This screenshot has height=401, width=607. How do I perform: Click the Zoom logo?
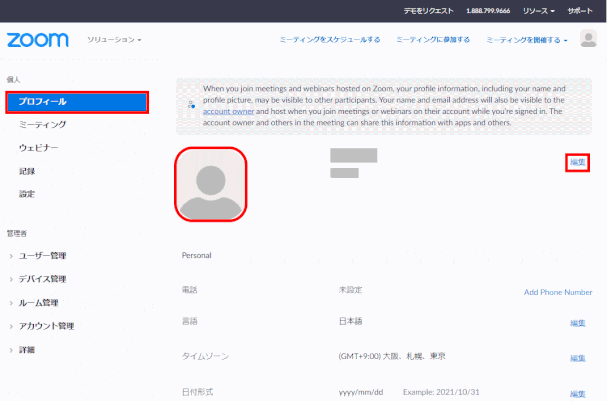tap(38, 40)
